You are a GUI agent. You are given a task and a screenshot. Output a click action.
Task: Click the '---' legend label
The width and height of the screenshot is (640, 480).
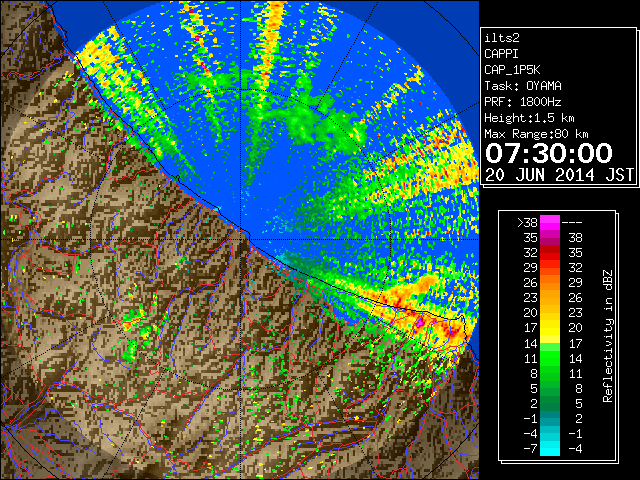572,223
